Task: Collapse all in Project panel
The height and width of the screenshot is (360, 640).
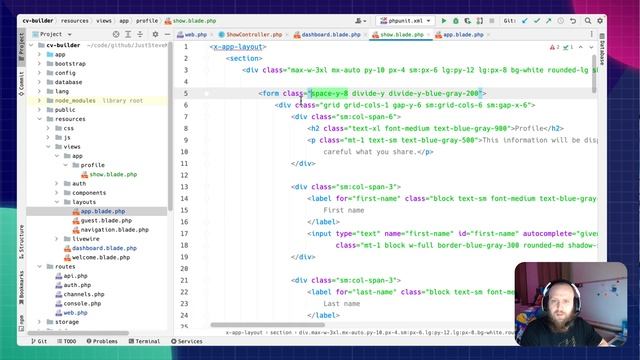Action: click(140, 34)
